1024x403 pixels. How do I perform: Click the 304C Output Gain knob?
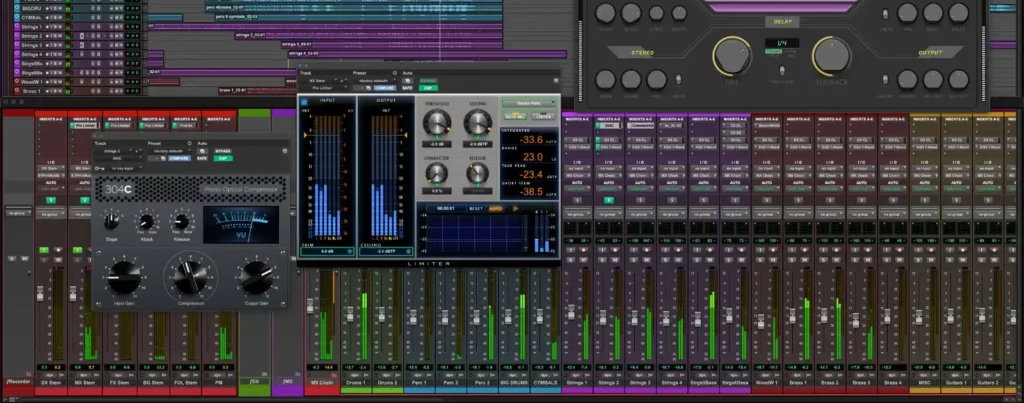[256, 275]
